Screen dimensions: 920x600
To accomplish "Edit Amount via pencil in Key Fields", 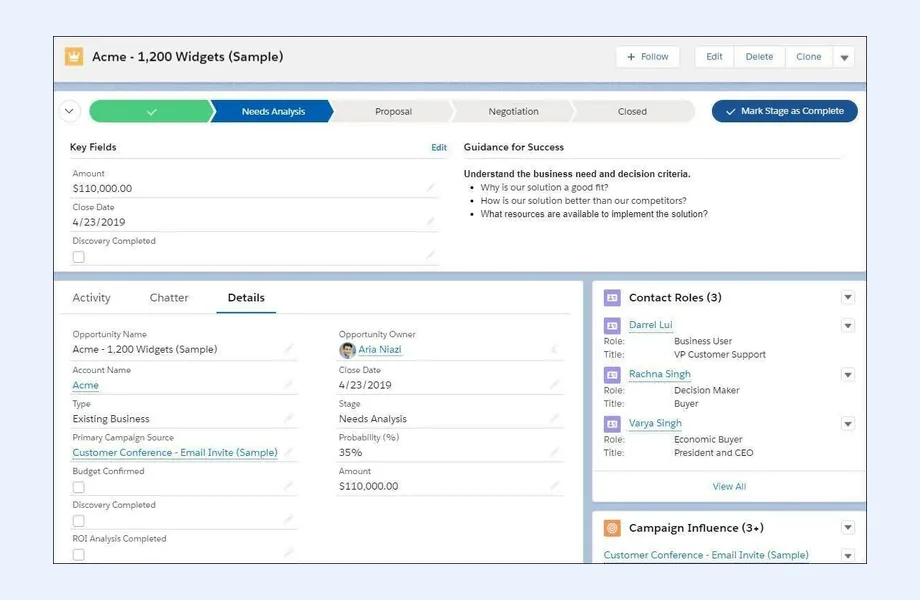I will 431,188.
